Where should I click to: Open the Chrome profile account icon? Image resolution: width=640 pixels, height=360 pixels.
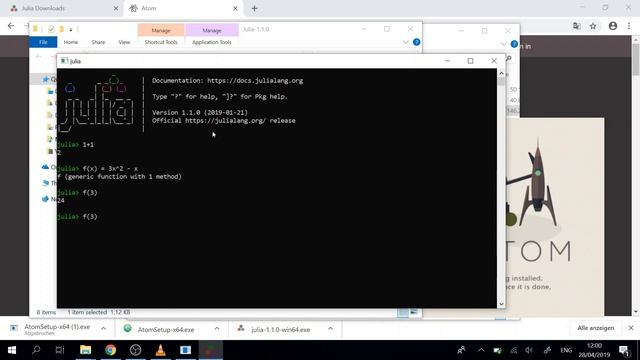613,26
